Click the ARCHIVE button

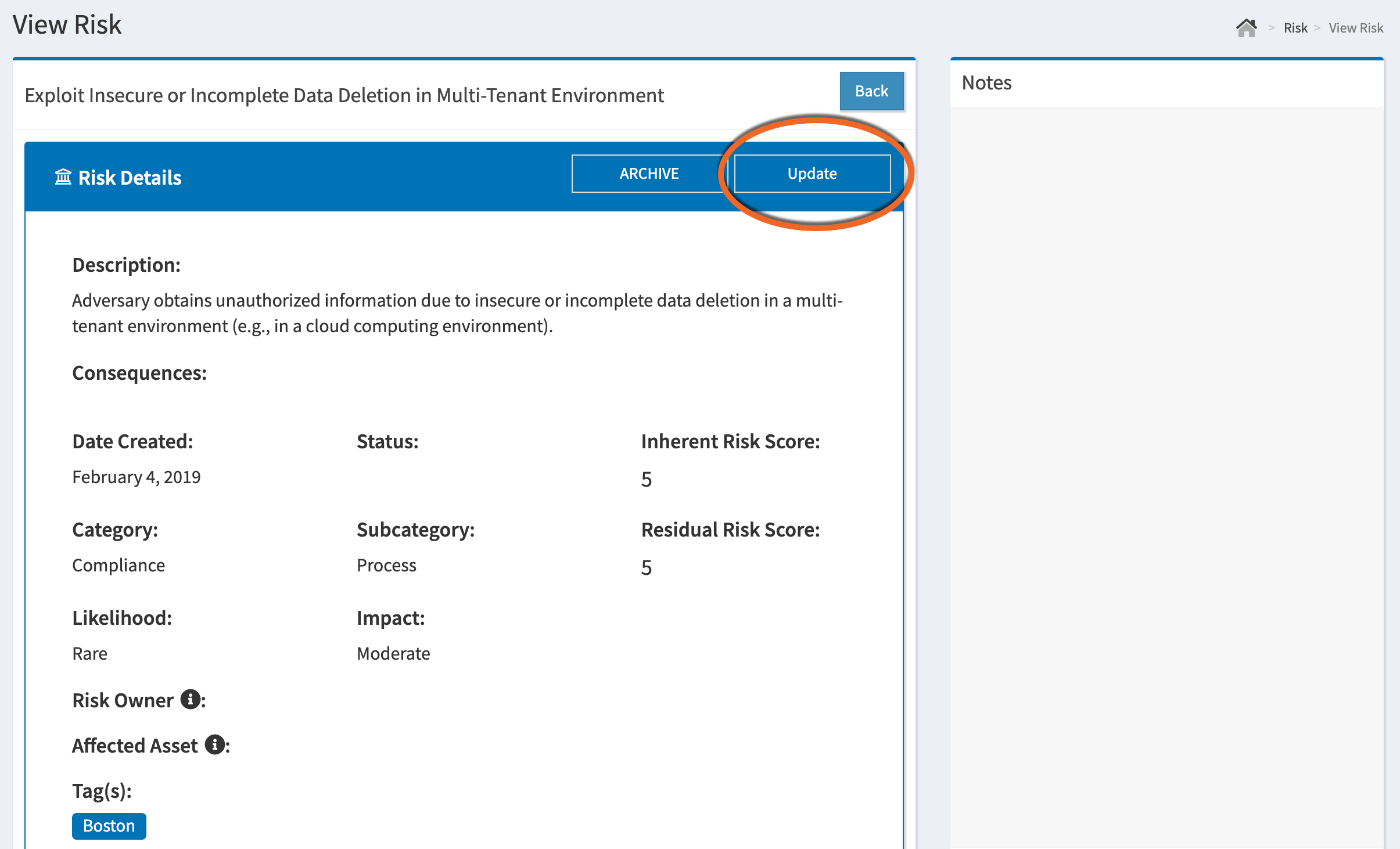pos(649,173)
